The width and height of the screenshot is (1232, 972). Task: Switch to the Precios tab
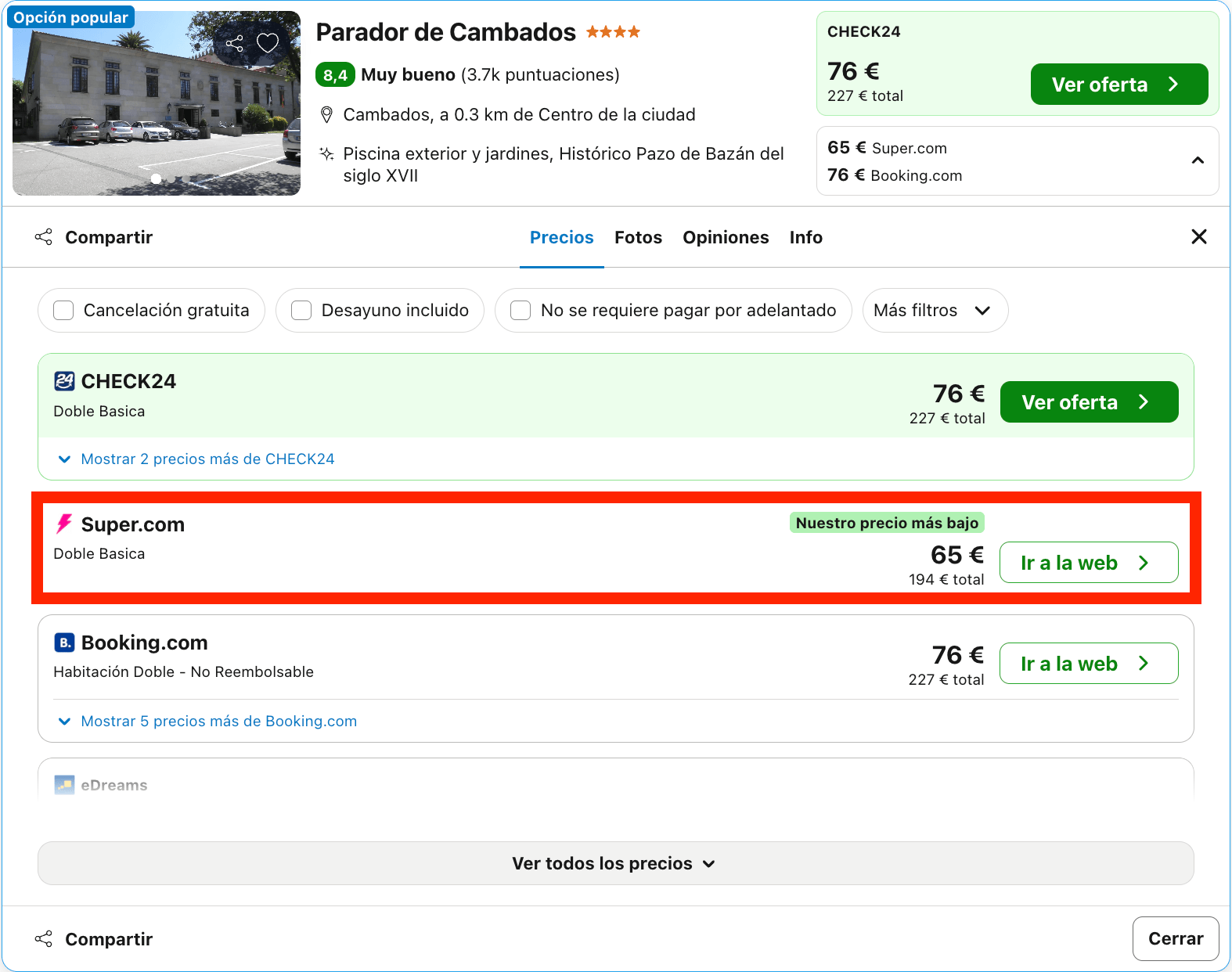pos(561,237)
